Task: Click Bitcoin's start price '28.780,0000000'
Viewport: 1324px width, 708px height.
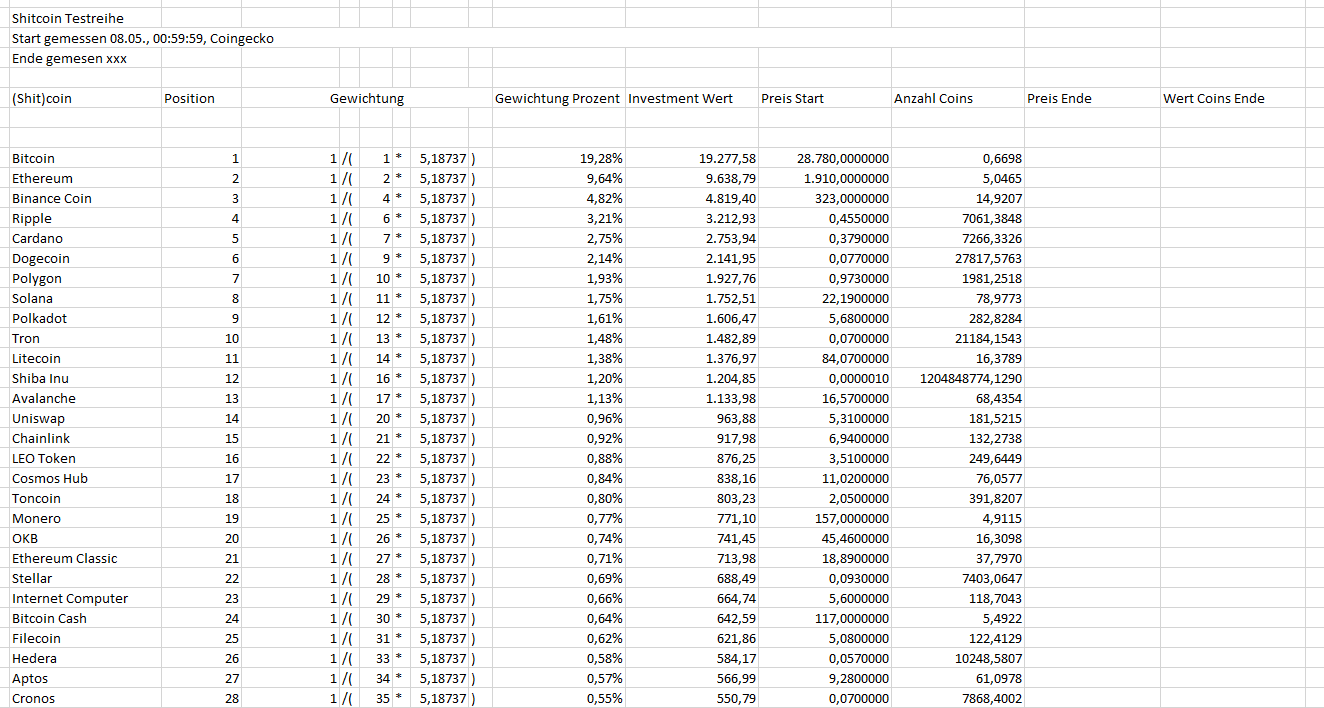Action: 824,158
